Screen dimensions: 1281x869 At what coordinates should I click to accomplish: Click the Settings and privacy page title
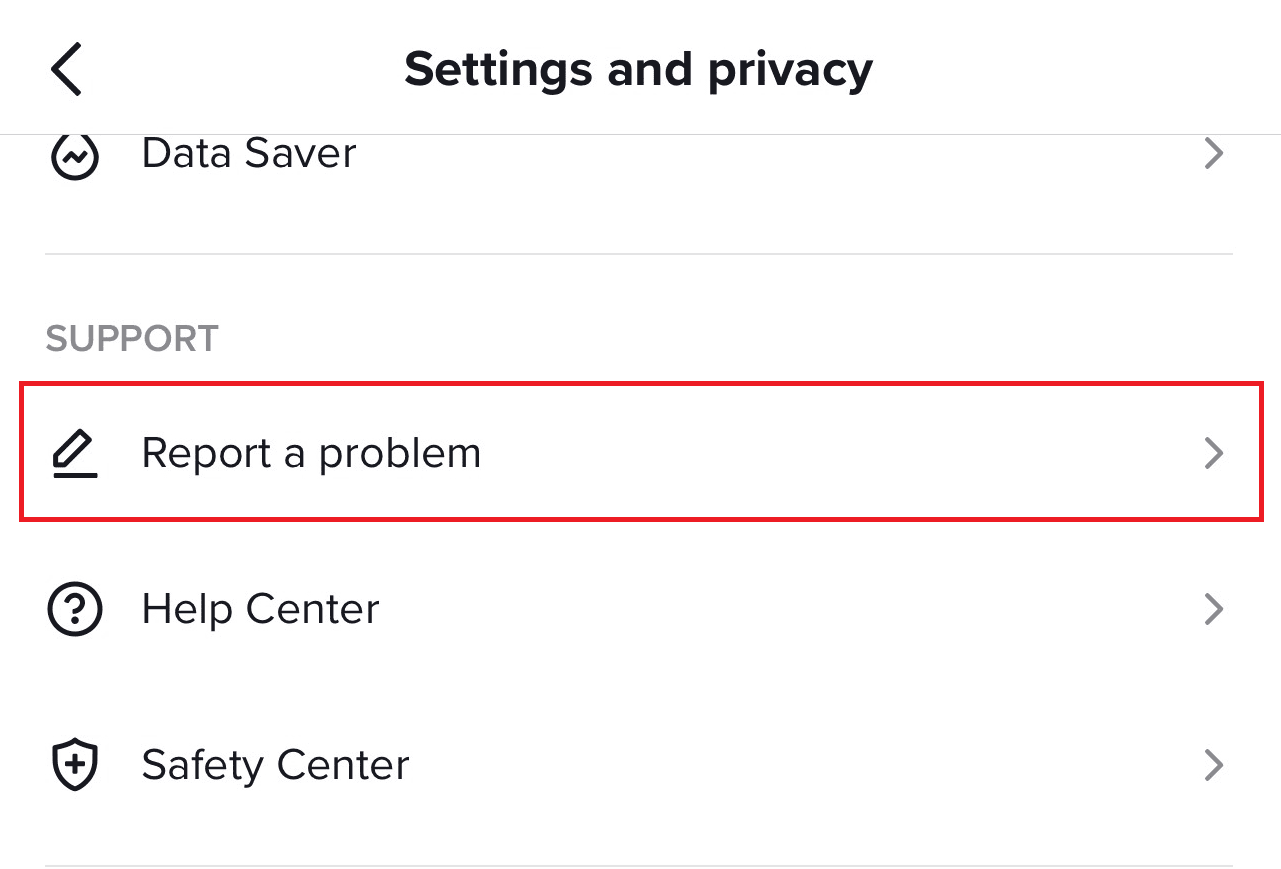[638, 69]
